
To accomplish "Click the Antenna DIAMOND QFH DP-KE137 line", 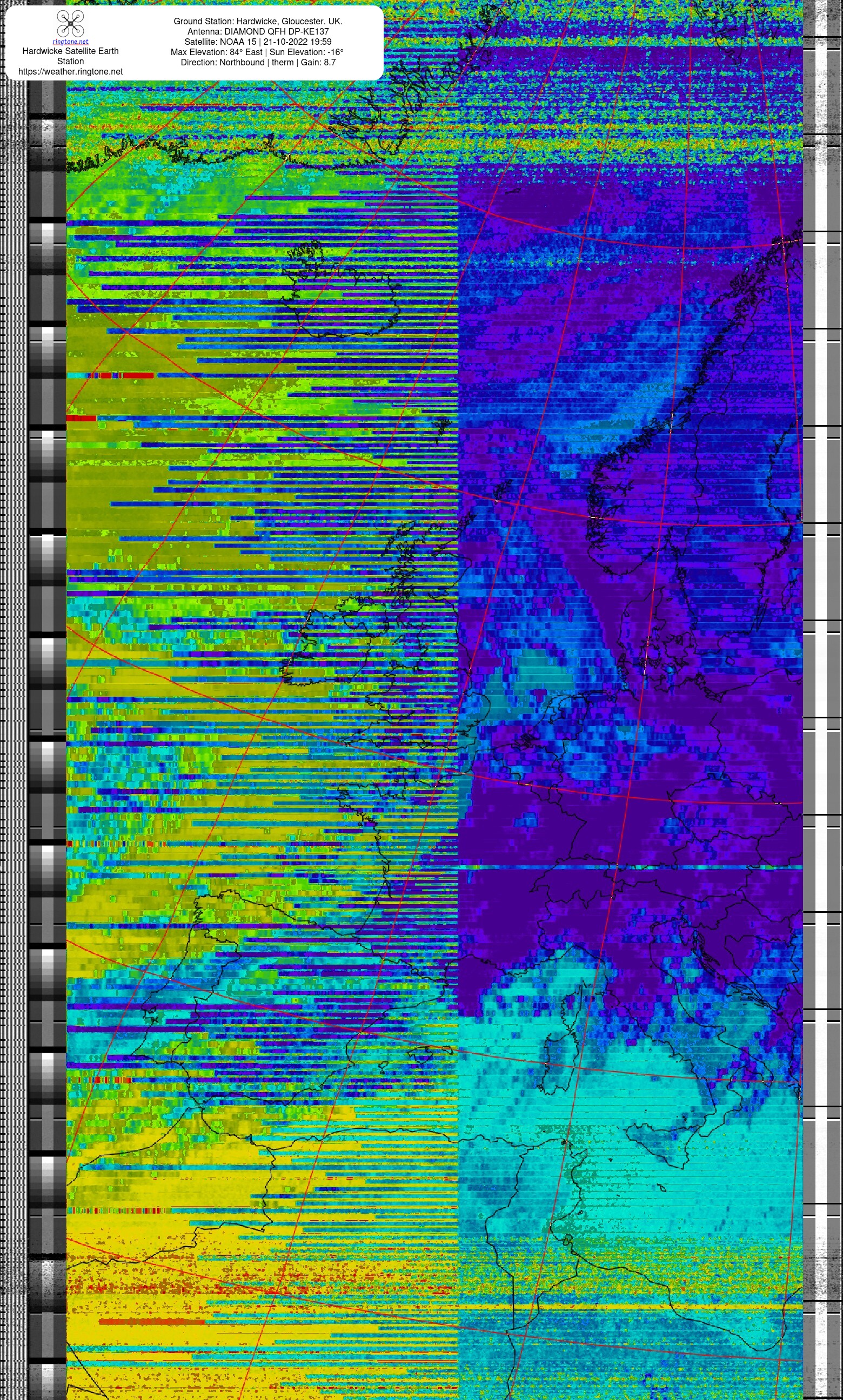I will click(x=258, y=31).
